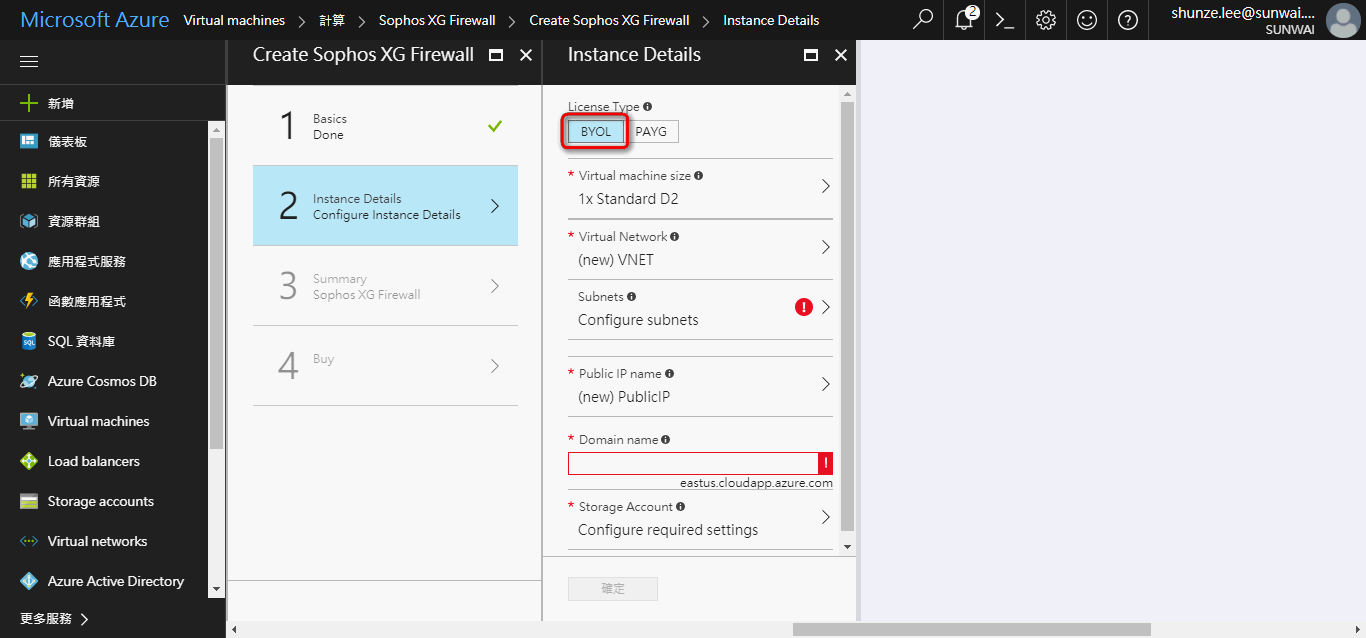The image size is (1366, 638).
Task: Close Create Sophos XG Firewall blade
Action: pos(526,55)
